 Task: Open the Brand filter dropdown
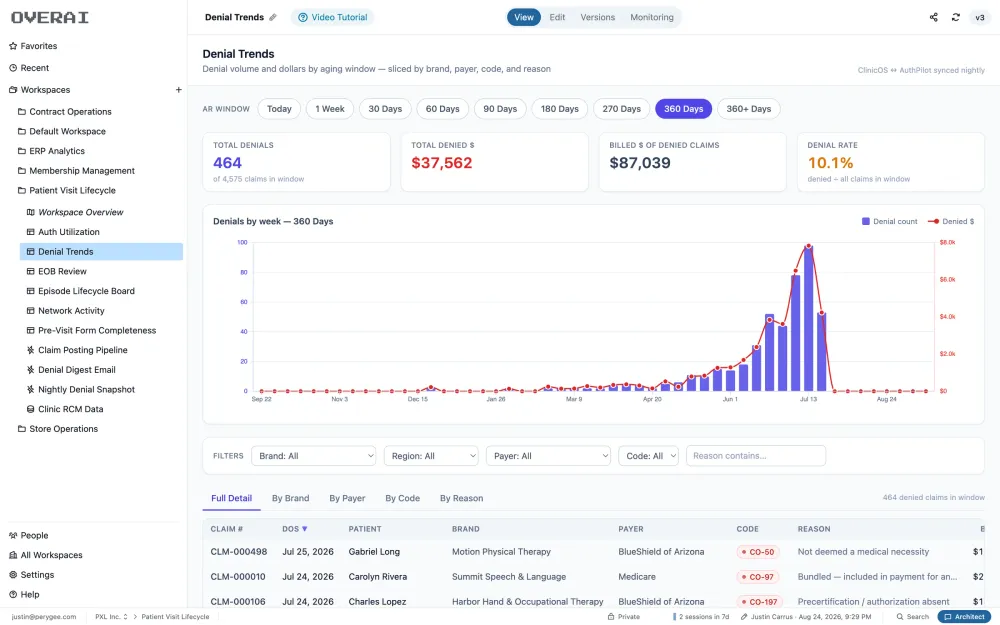pos(314,456)
